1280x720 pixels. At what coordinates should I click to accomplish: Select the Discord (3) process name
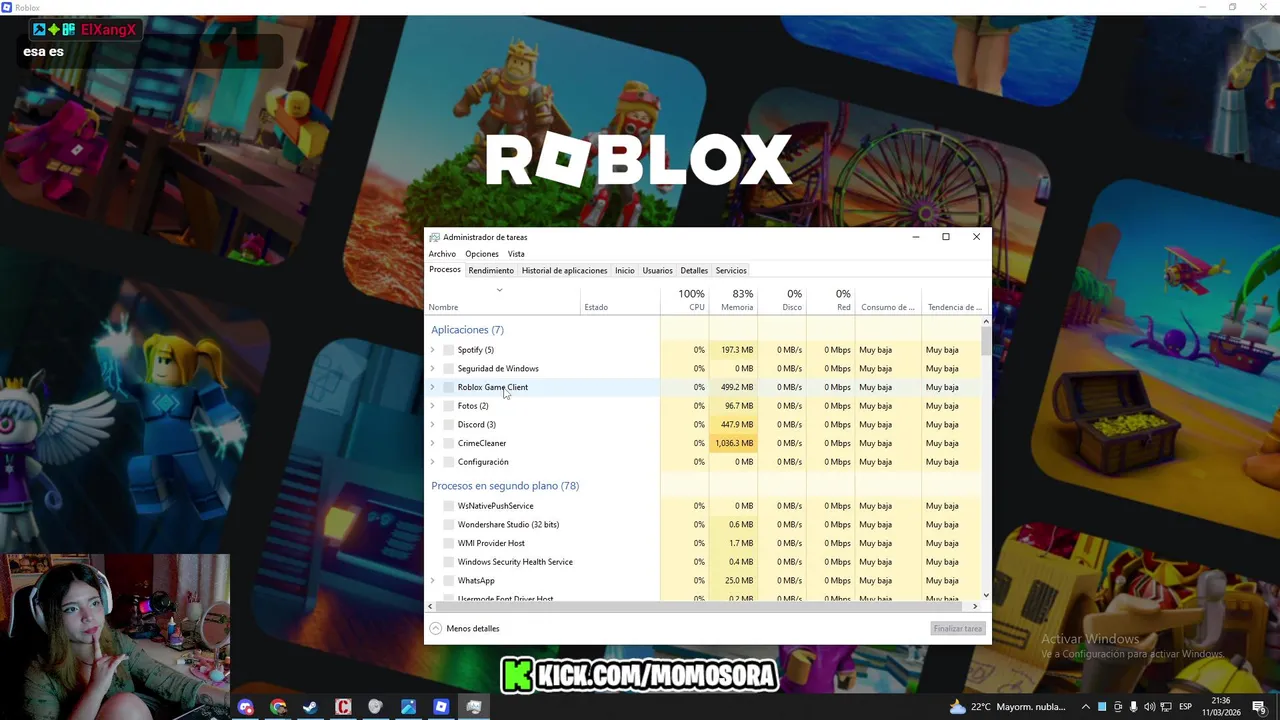(x=477, y=425)
